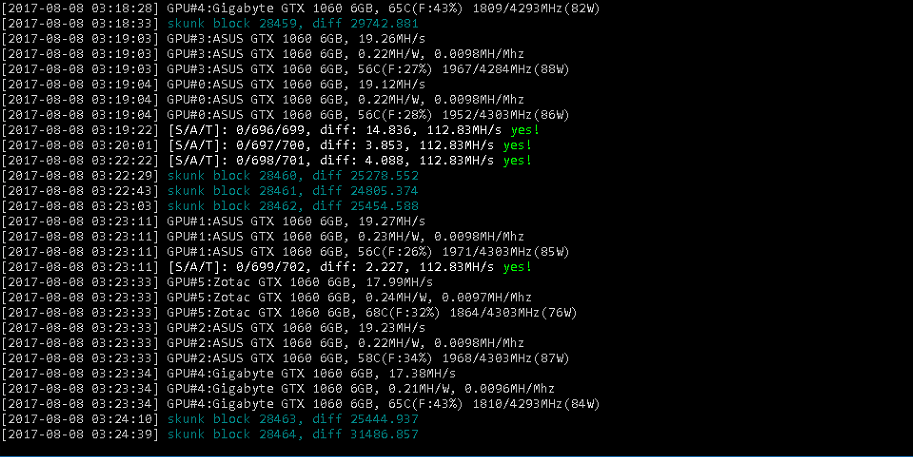Click GPU#4 1809/4293MHz(82W) line at top

(301, 9)
